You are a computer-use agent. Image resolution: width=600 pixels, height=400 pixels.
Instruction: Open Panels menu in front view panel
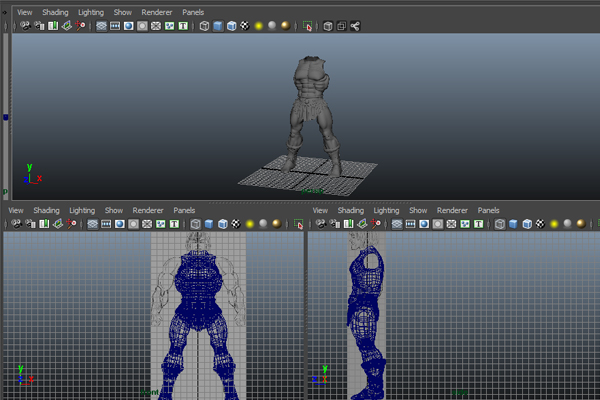tap(184, 211)
